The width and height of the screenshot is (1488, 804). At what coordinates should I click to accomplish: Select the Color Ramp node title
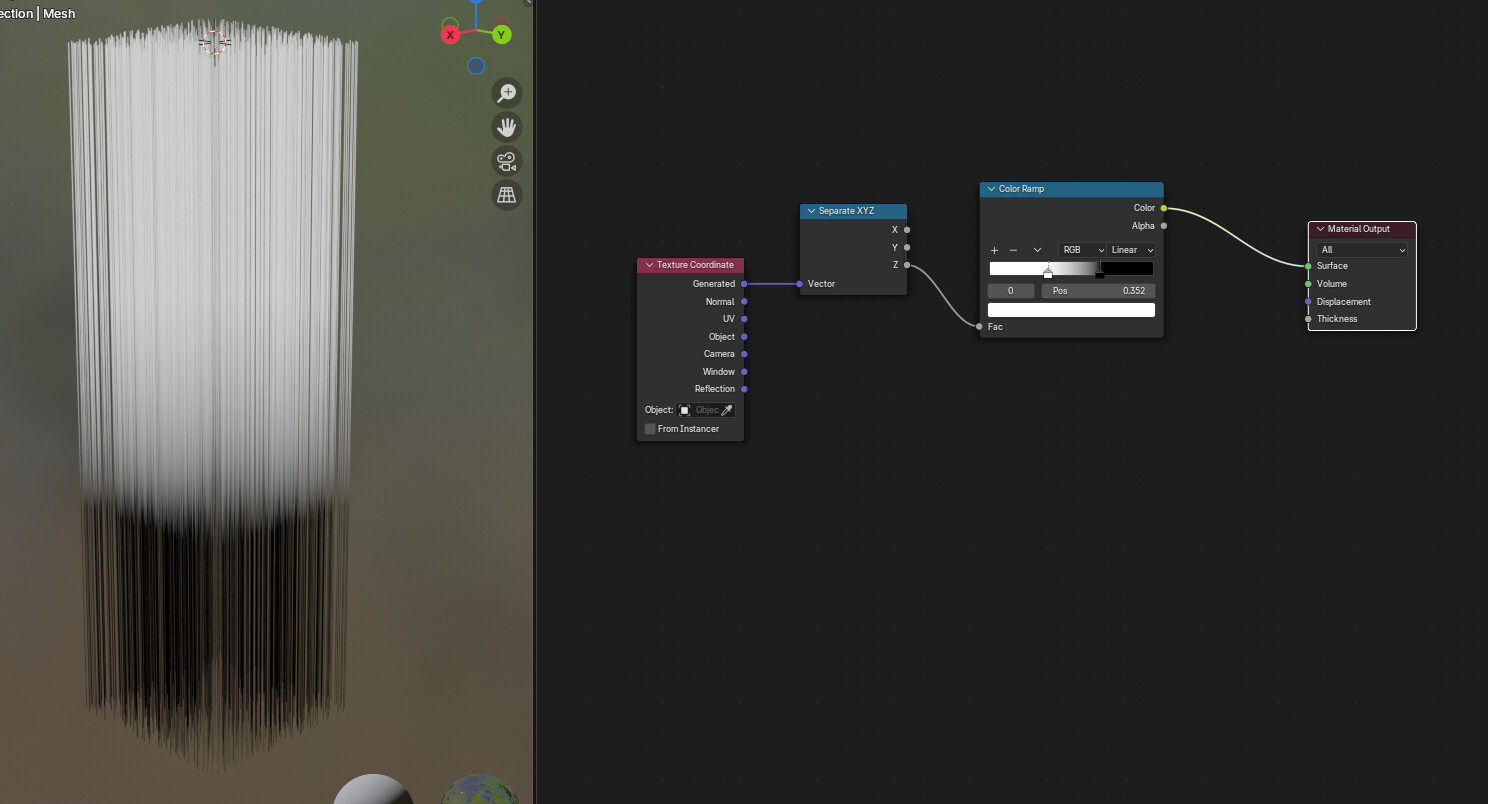(1021, 189)
